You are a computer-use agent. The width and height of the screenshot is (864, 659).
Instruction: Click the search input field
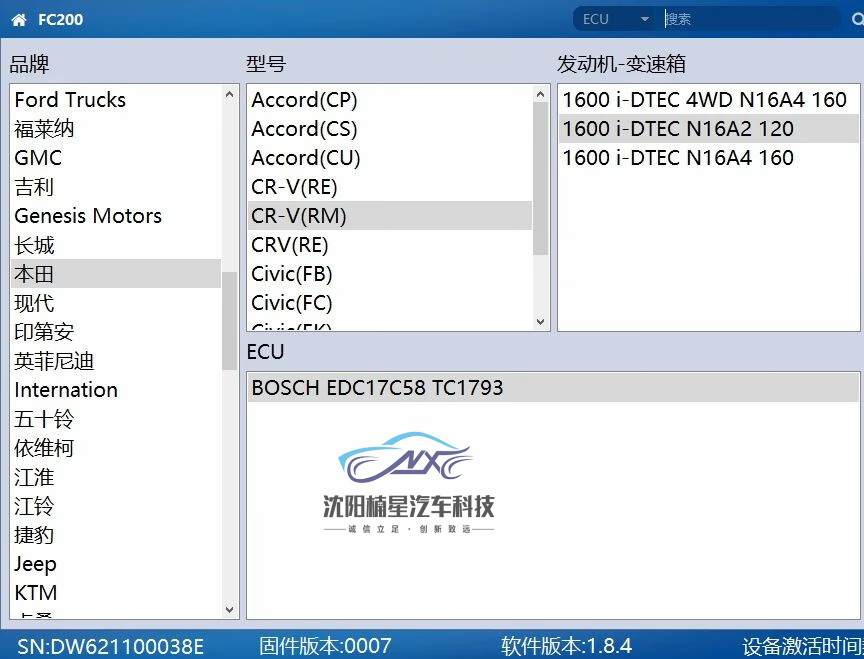750,19
